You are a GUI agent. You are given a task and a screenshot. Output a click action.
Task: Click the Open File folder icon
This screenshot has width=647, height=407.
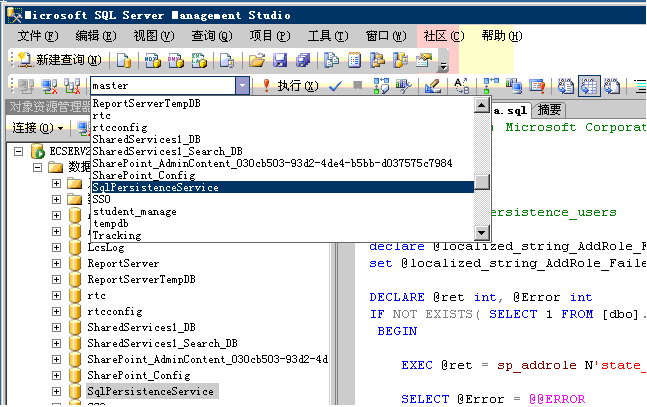click(x=256, y=61)
